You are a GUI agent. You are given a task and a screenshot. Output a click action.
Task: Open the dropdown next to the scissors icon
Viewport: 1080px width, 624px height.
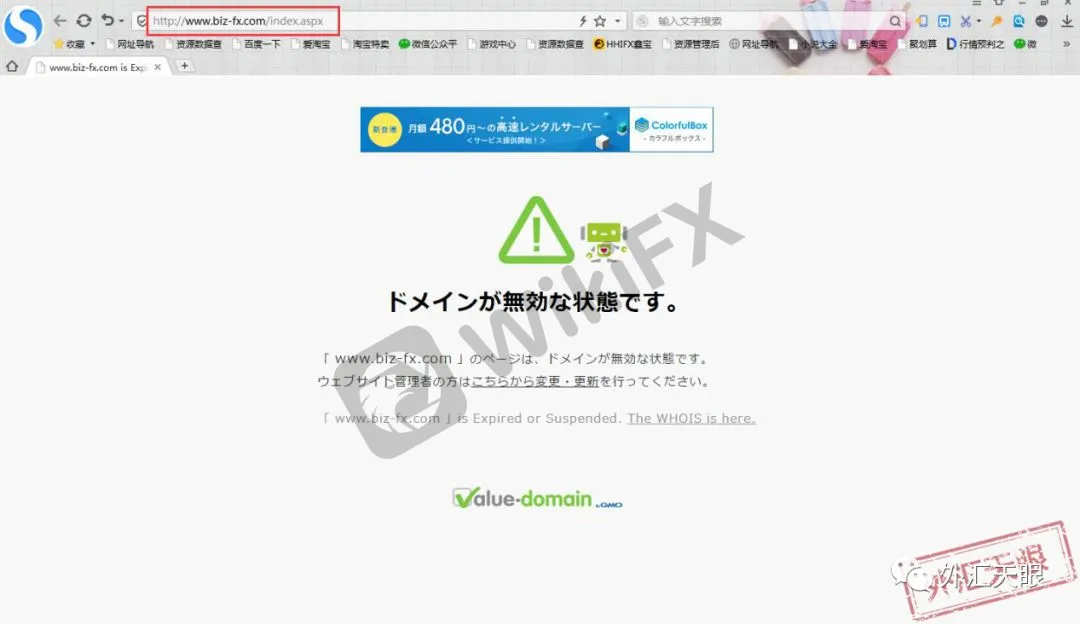[979, 21]
